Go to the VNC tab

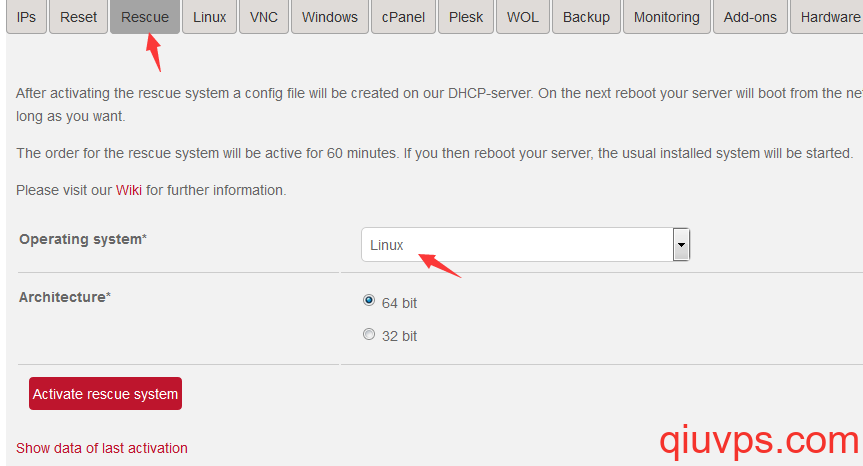(x=263, y=17)
